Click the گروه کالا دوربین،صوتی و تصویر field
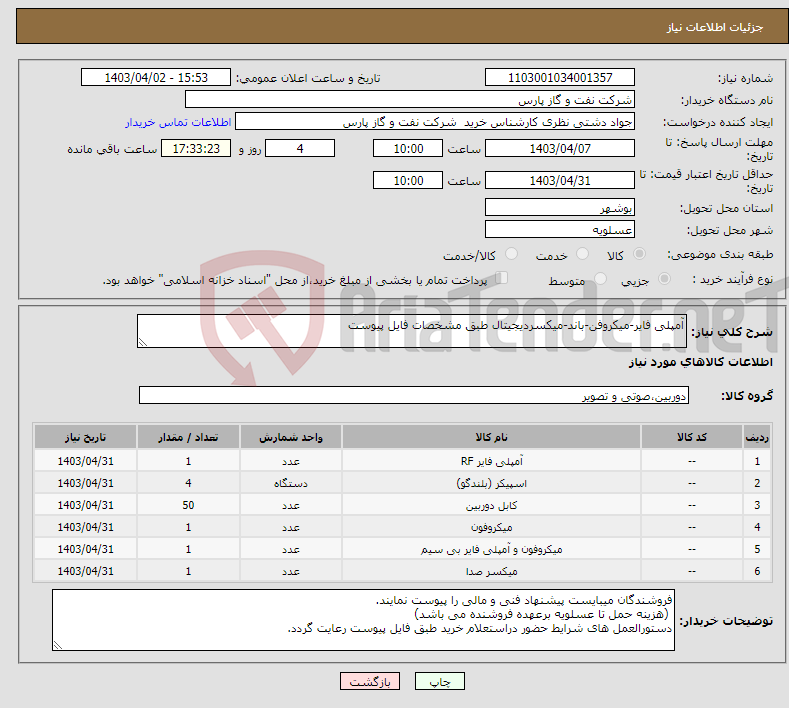 tap(414, 395)
